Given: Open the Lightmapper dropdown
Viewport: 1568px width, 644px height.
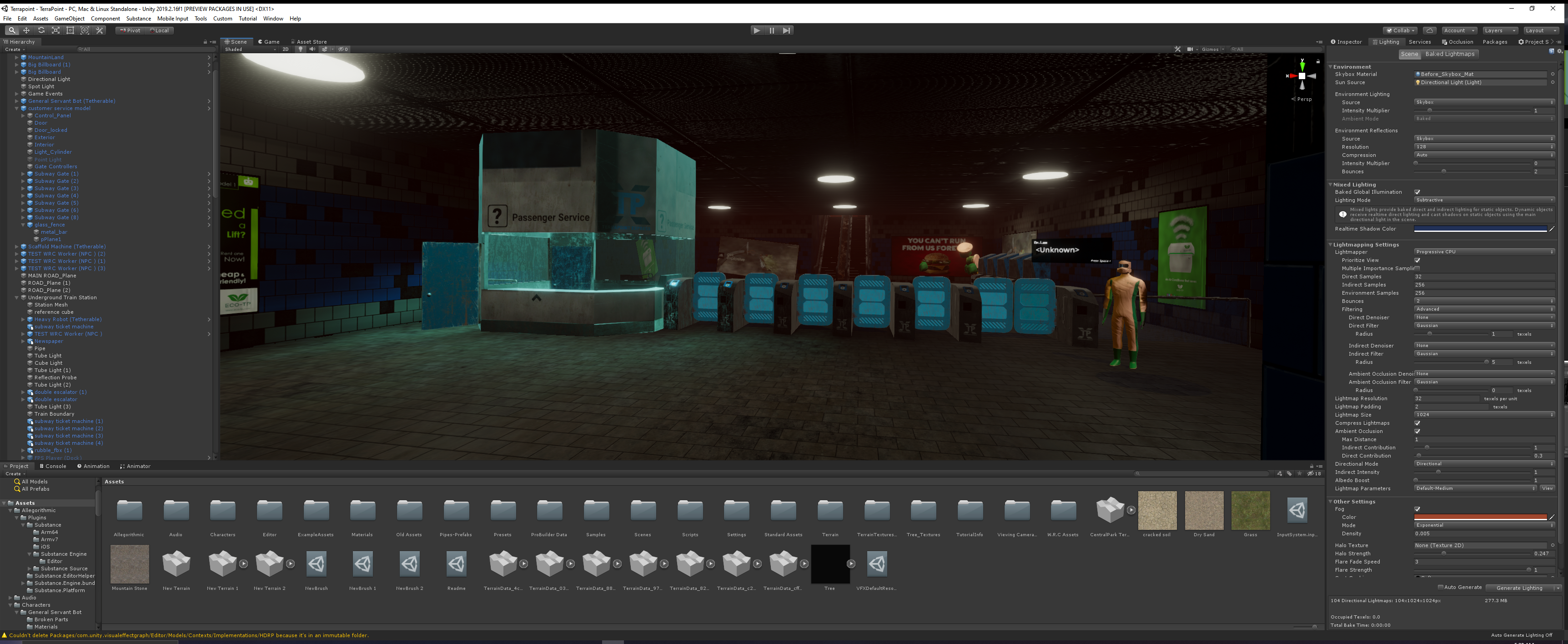Looking at the screenshot, I should [x=1483, y=252].
